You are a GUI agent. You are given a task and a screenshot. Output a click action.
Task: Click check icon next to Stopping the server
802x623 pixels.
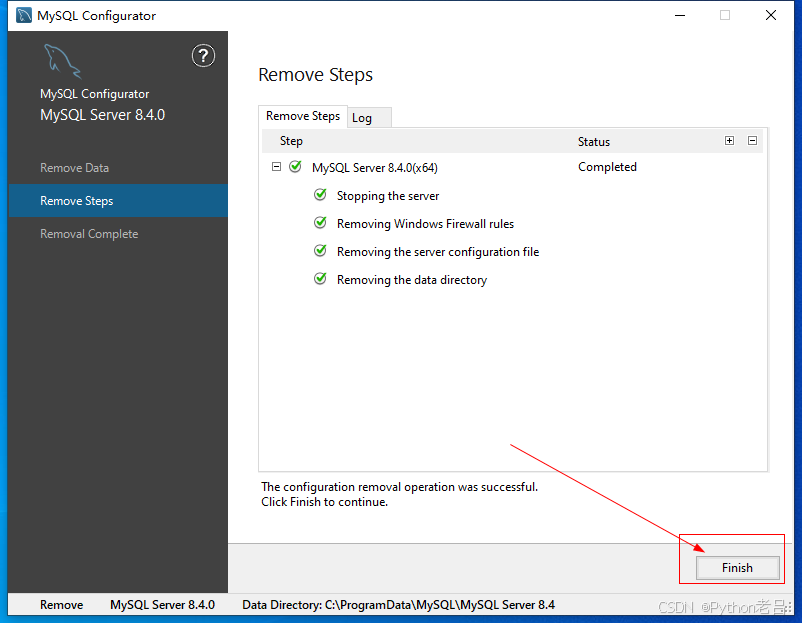(320, 195)
